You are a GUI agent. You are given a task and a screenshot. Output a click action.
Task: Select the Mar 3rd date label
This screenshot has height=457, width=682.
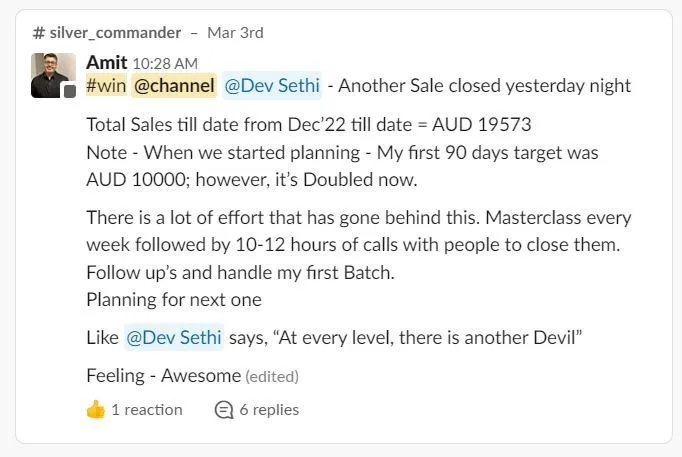(x=235, y=33)
